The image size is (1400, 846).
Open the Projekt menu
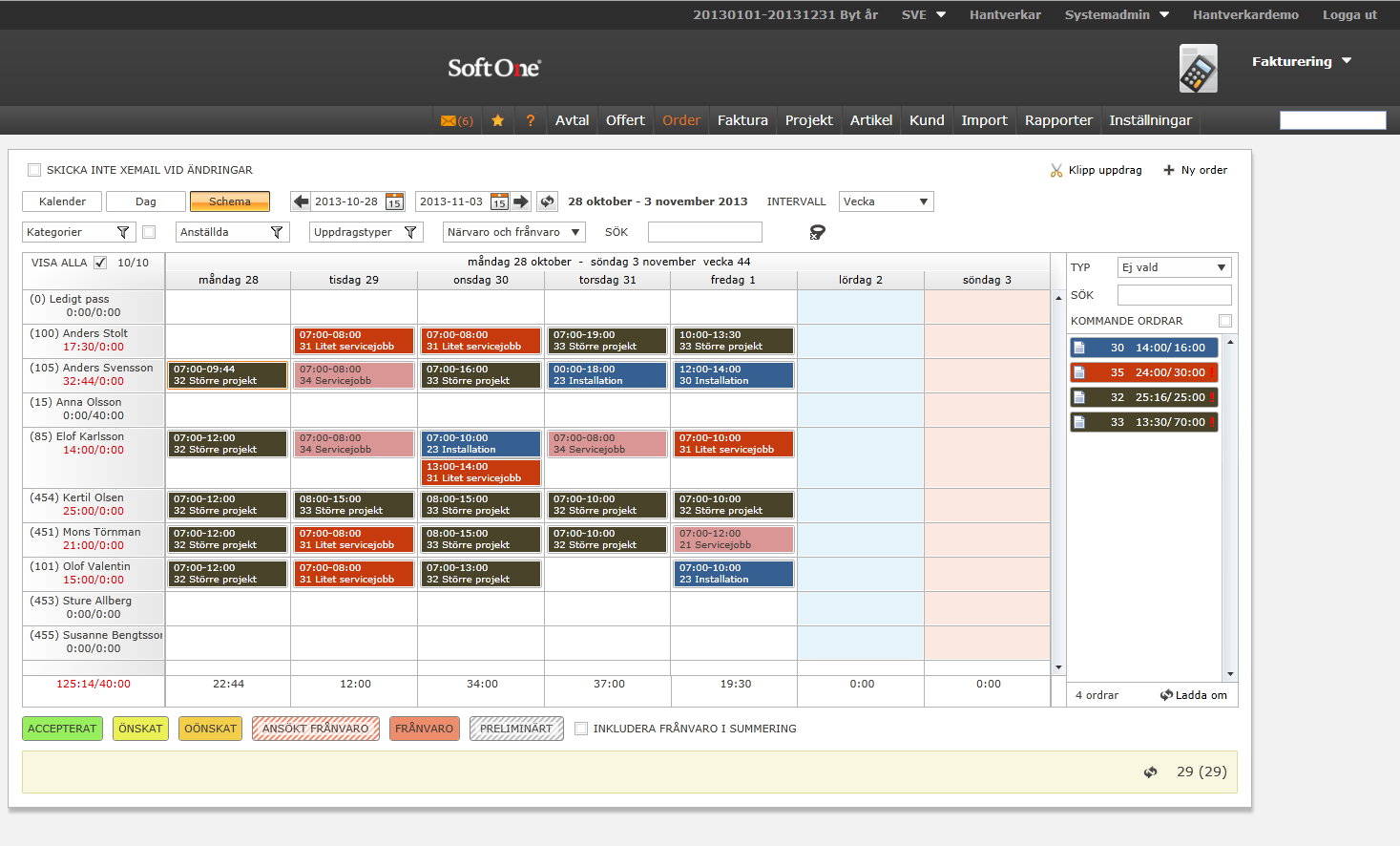tap(808, 120)
